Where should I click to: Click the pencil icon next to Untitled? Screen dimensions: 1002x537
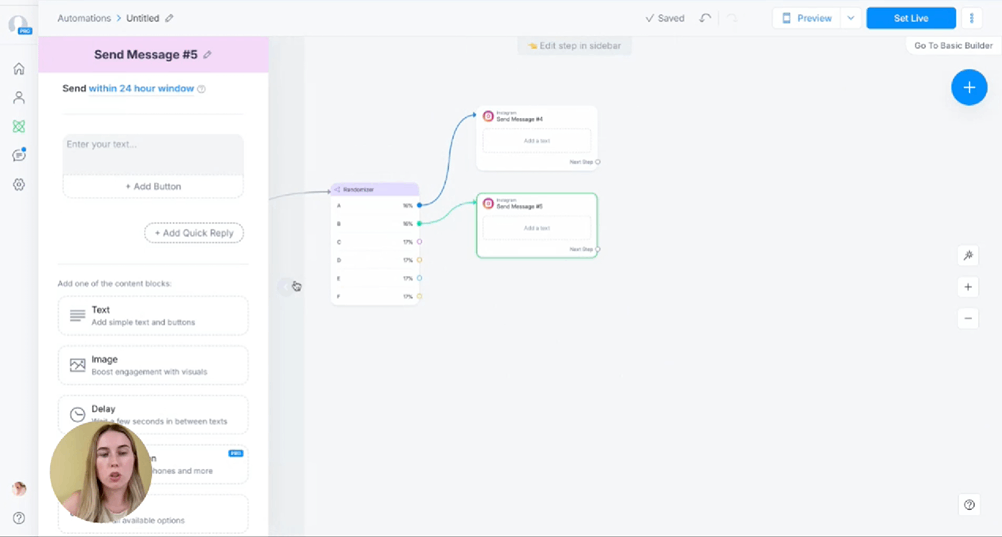pos(169,18)
